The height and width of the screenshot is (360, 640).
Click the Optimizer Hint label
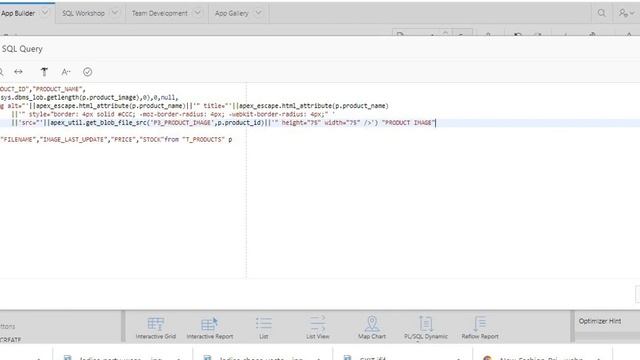coord(600,321)
